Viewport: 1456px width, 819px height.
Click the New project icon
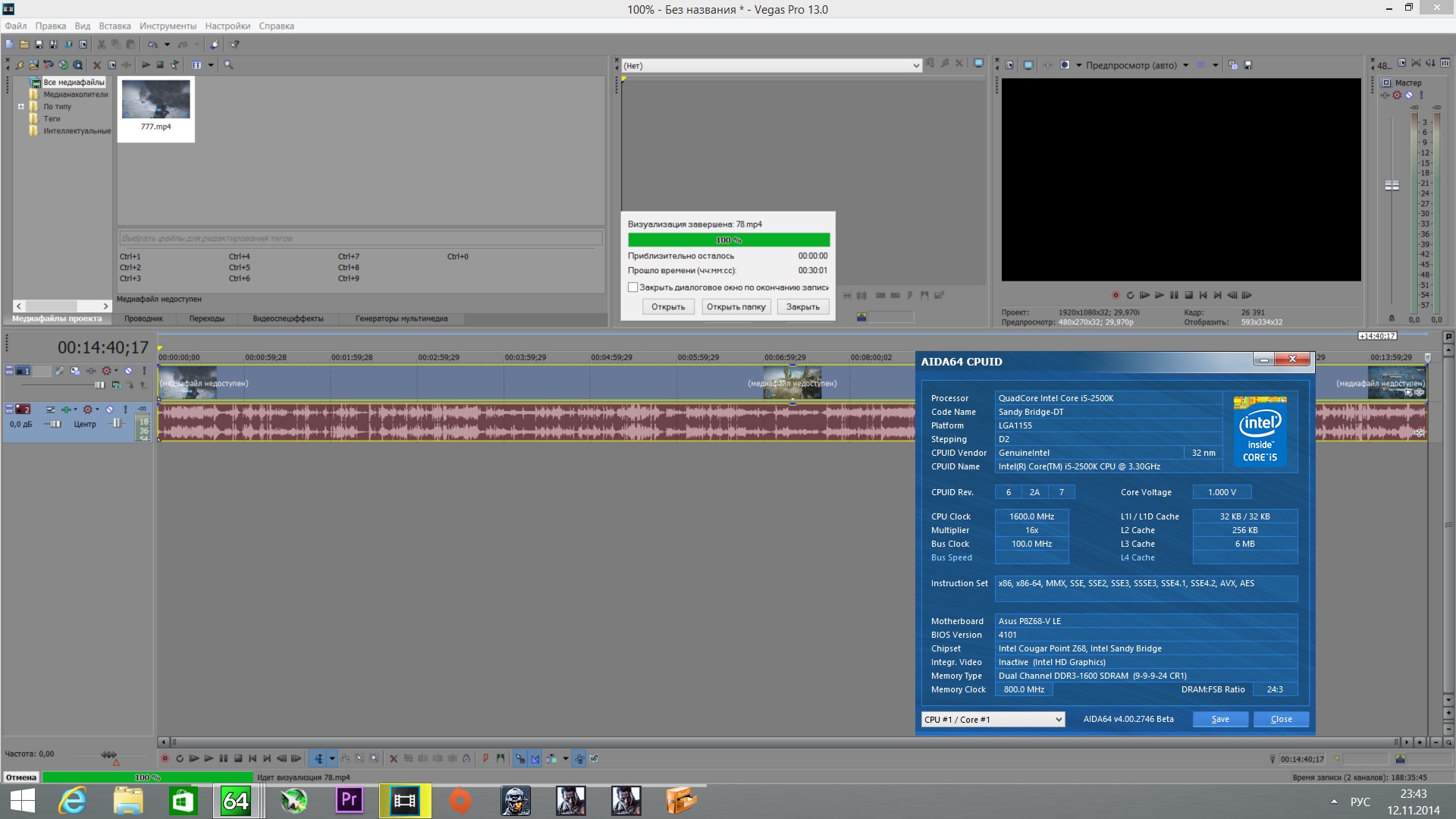(x=9, y=45)
